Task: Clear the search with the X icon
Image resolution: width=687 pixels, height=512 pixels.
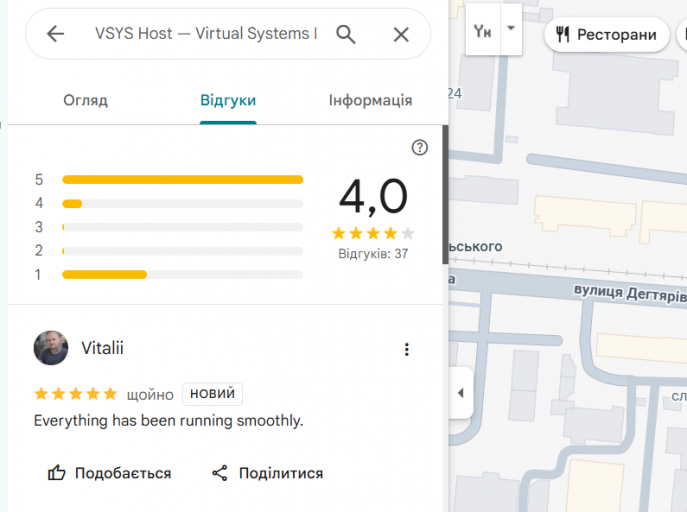Action: [401, 34]
